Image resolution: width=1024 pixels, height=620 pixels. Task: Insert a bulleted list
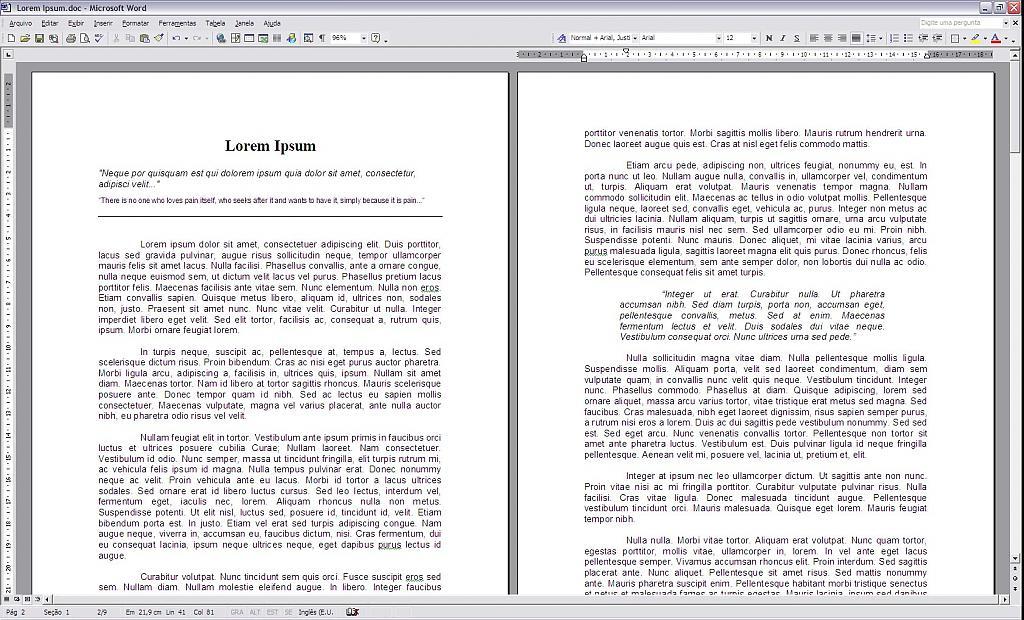tap(908, 39)
